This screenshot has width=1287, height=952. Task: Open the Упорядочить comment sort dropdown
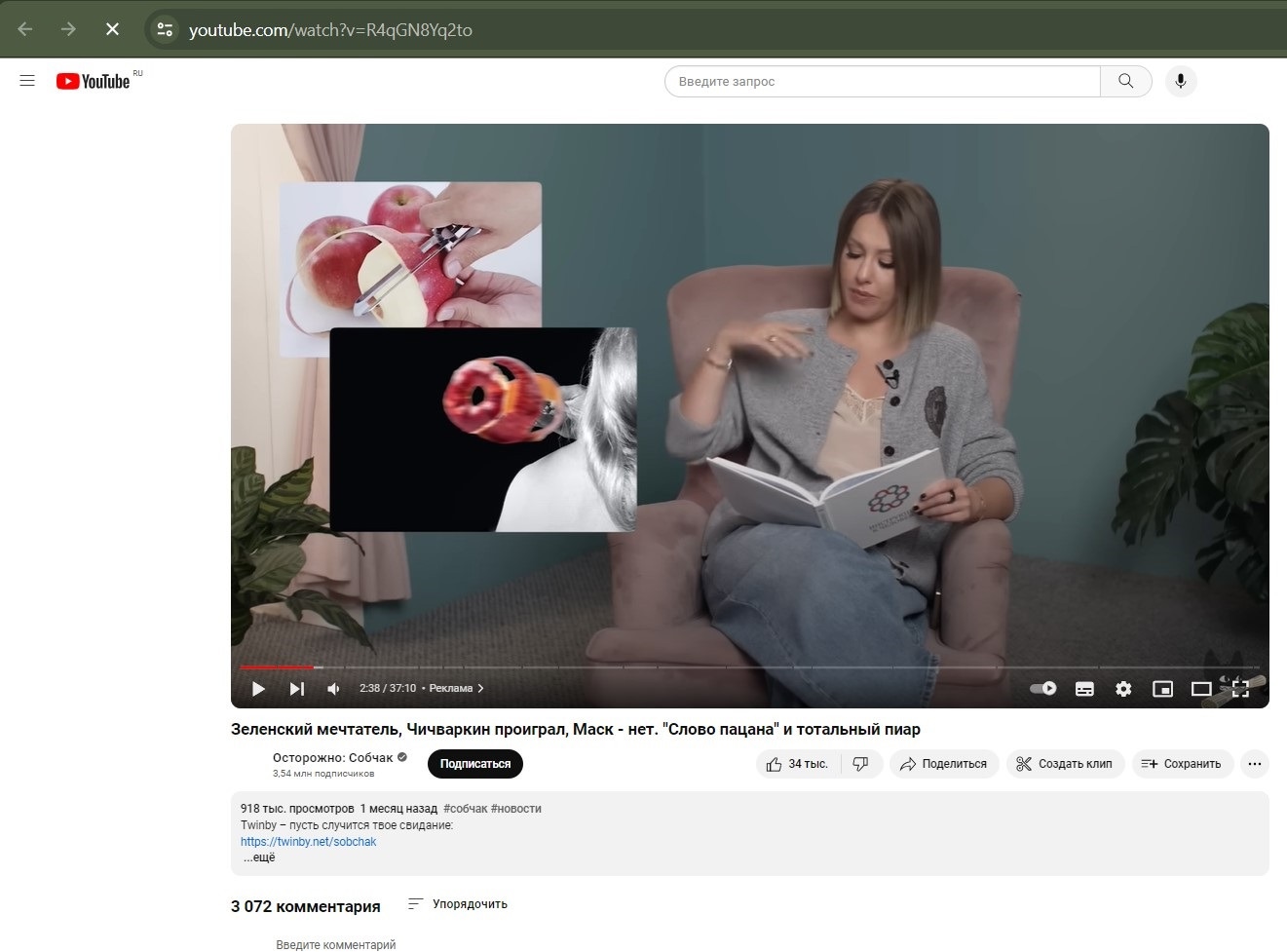[x=458, y=904]
